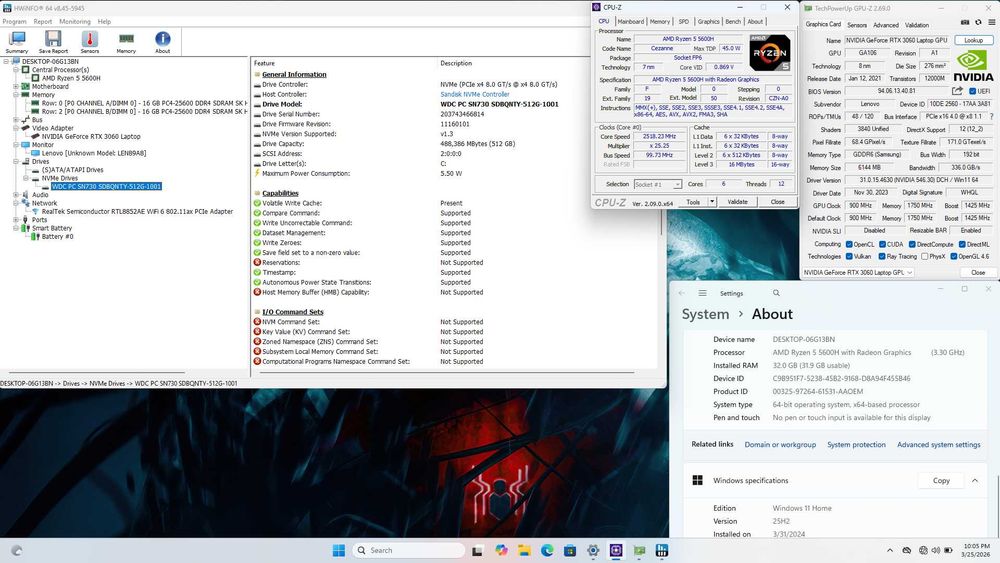Toggle the DirectML checkbox in GPU-Z

pos(962,244)
